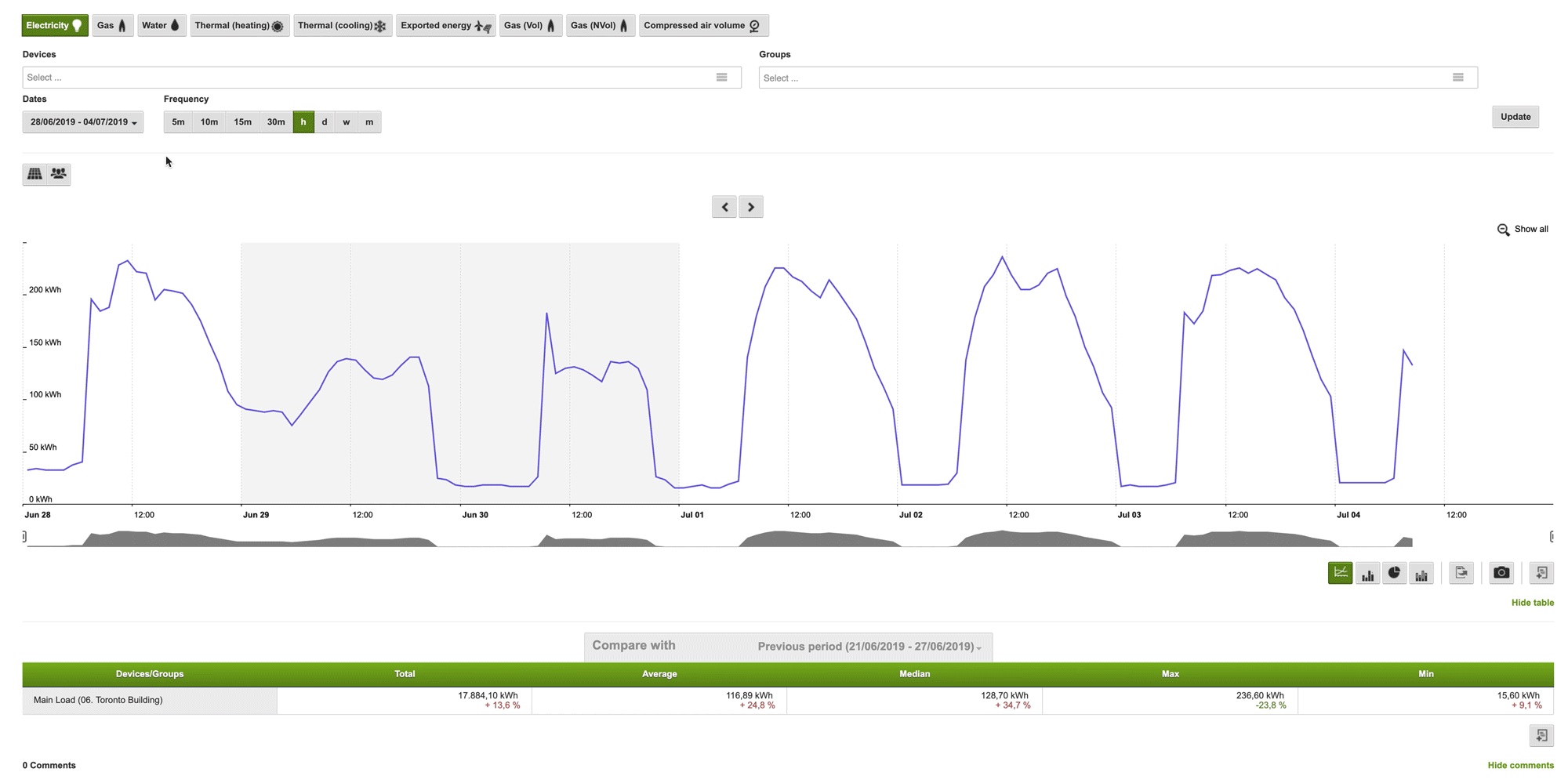
Task: Sort by Median column header
Action: (914, 674)
